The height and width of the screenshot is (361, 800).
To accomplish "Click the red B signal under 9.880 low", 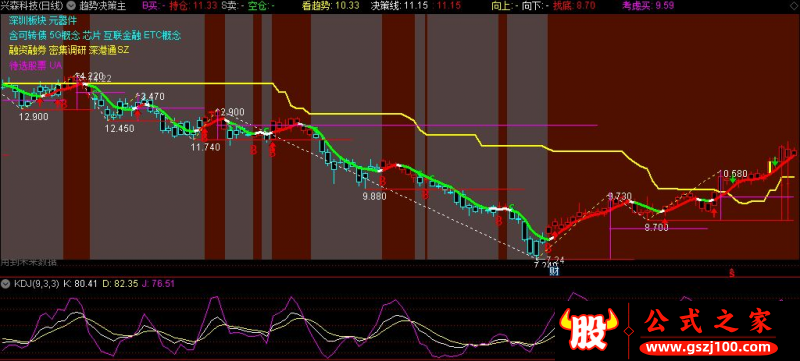I will [382, 181].
